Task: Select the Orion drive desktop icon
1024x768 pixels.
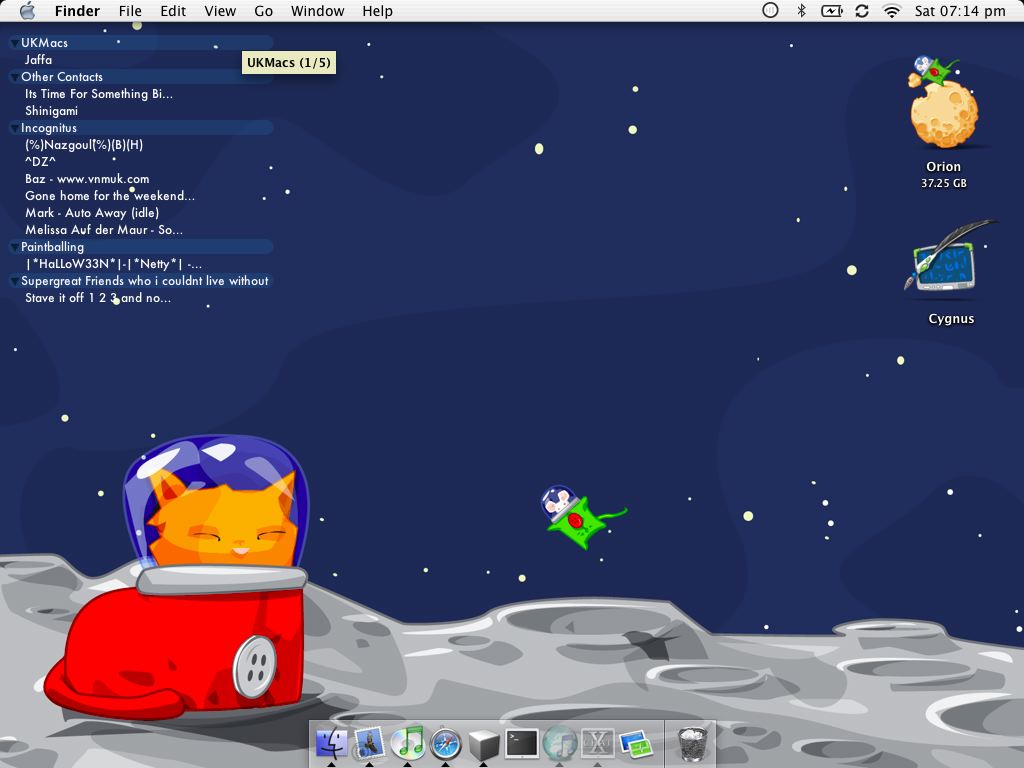Action: [x=944, y=103]
